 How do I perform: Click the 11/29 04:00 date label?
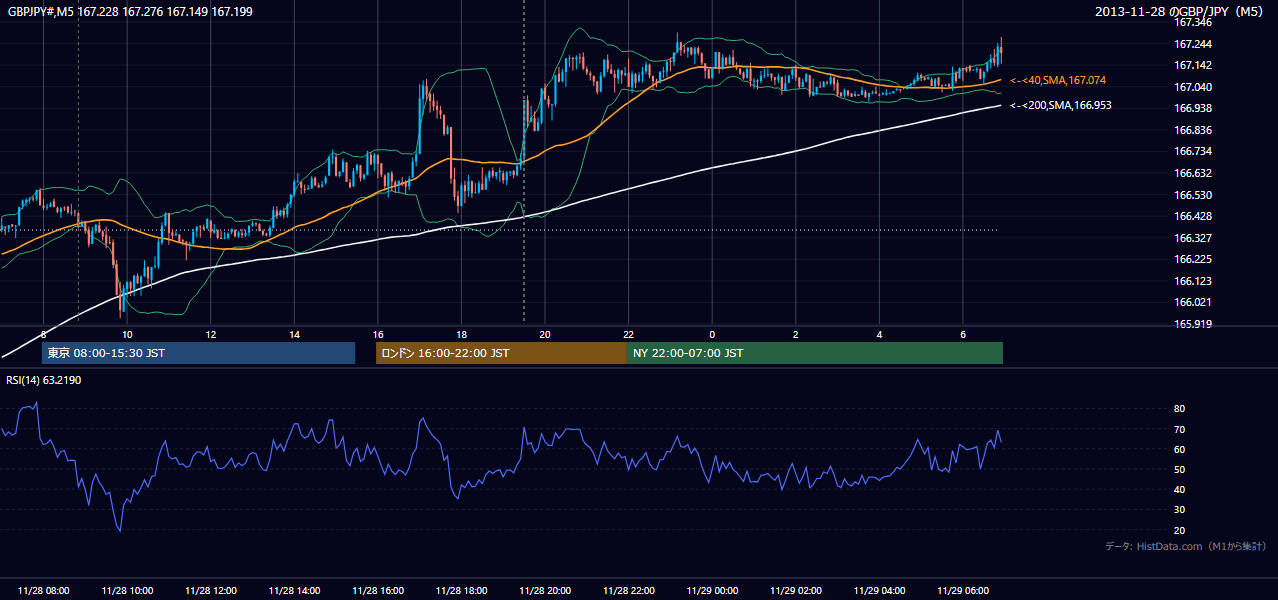point(879,591)
